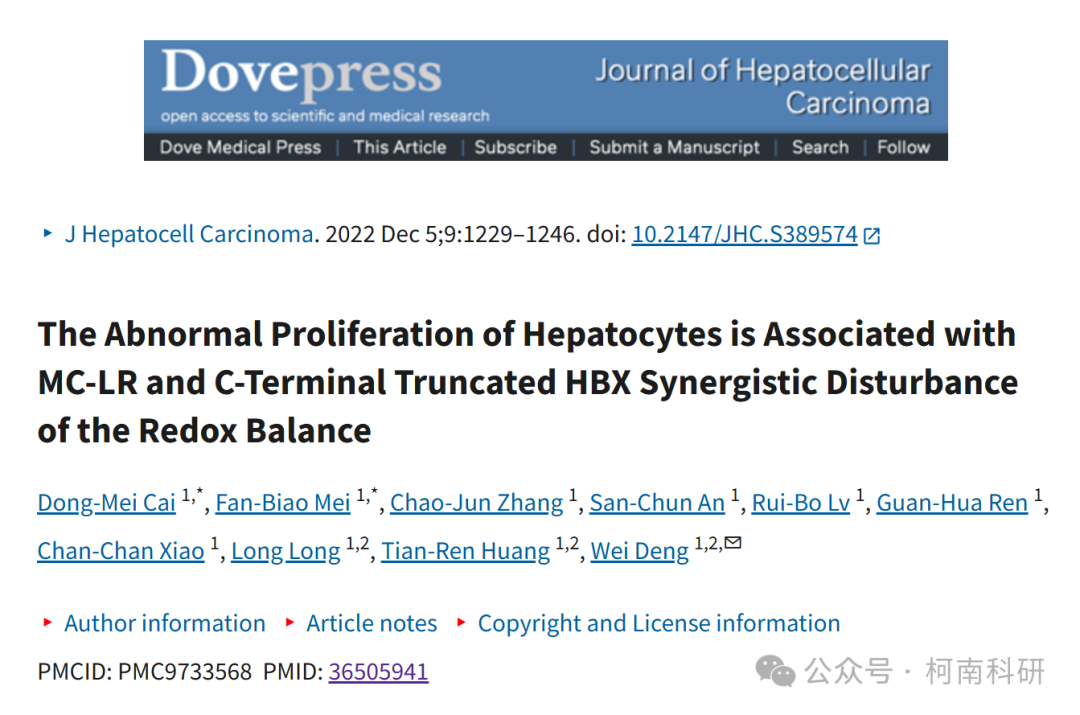Expand the Article notes section
This screenshot has width=1080, height=715.
pyautogui.click(x=372, y=623)
